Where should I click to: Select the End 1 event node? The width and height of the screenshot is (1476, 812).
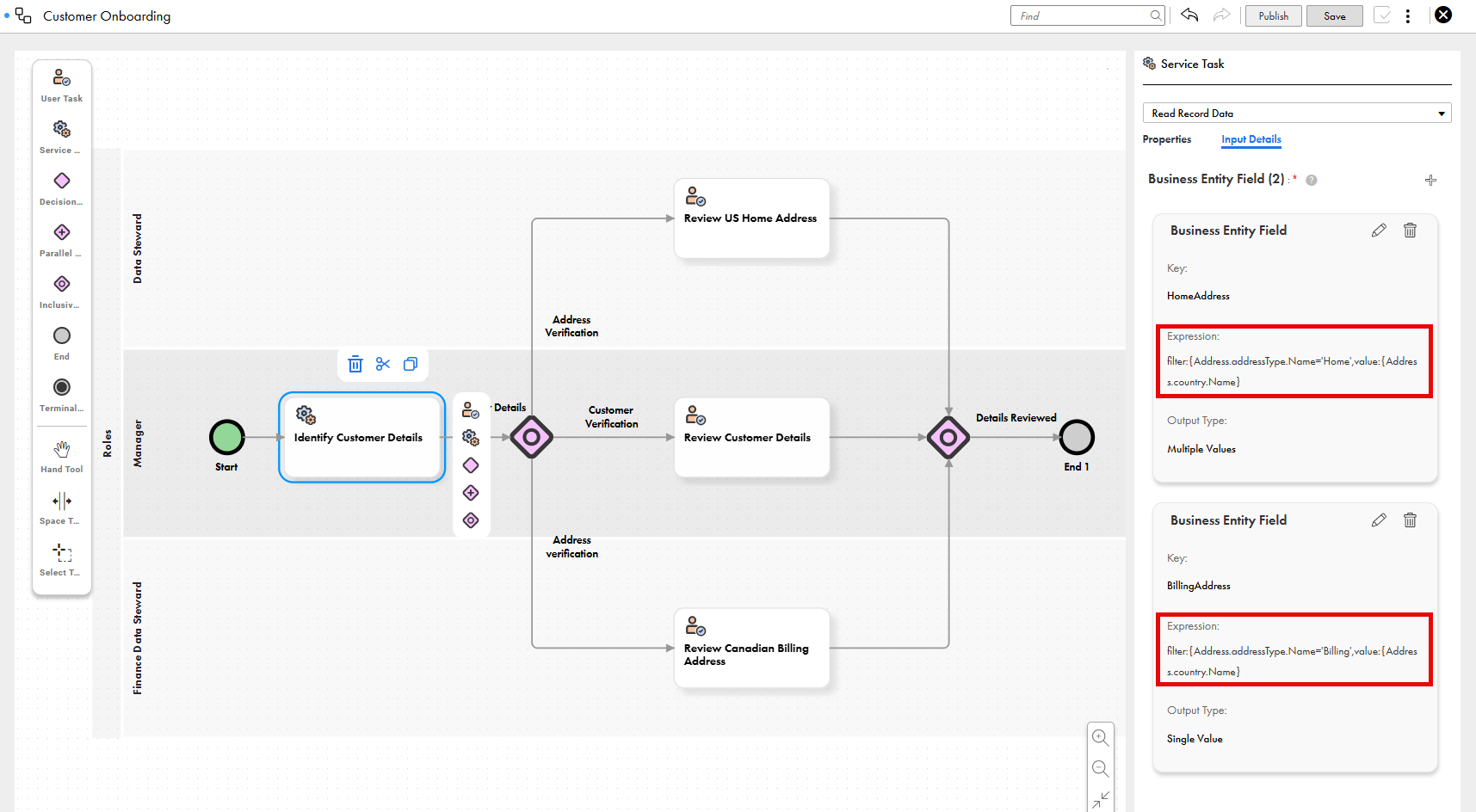click(x=1077, y=437)
